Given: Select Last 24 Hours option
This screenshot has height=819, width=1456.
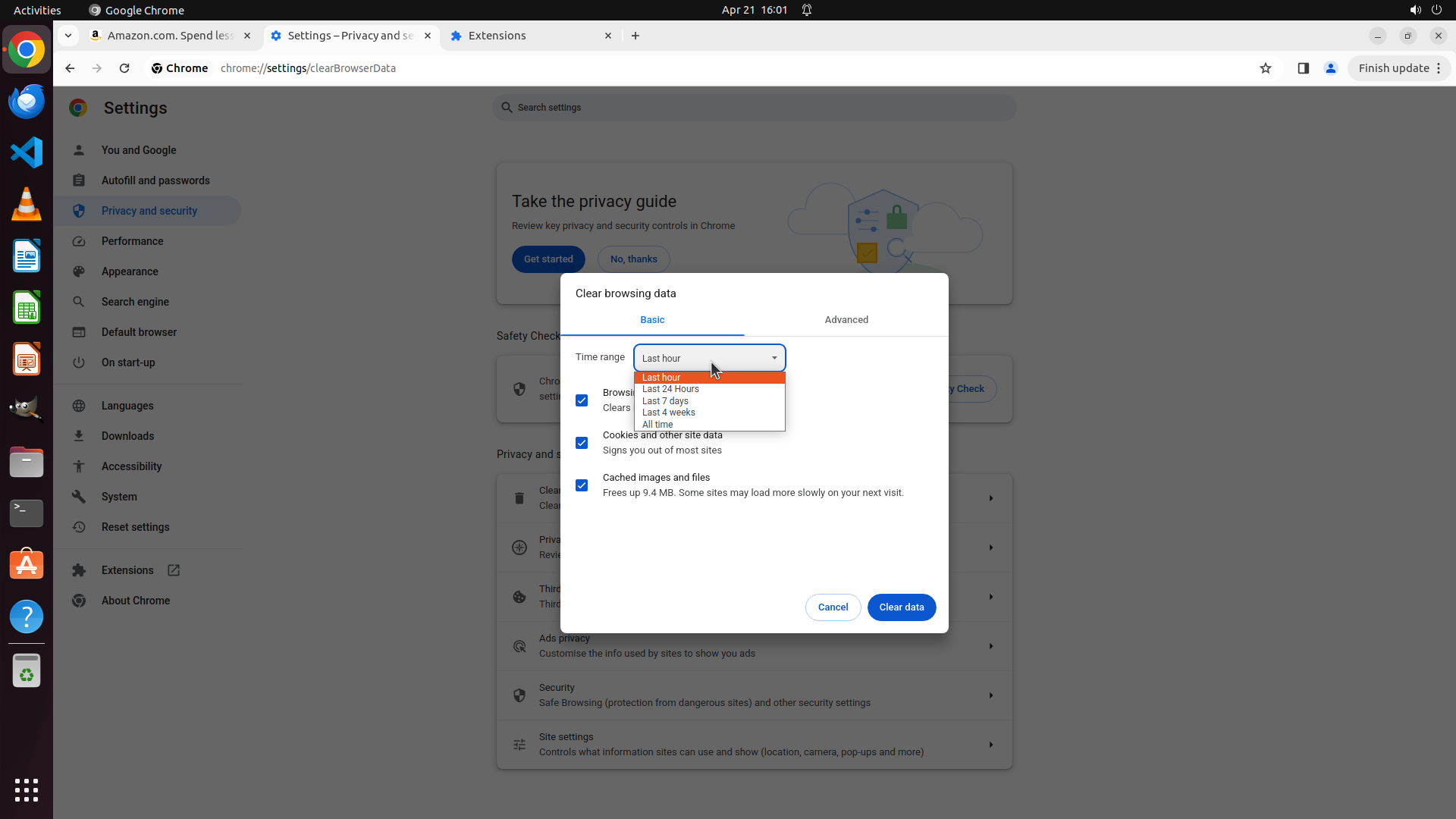Looking at the screenshot, I should click(670, 389).
